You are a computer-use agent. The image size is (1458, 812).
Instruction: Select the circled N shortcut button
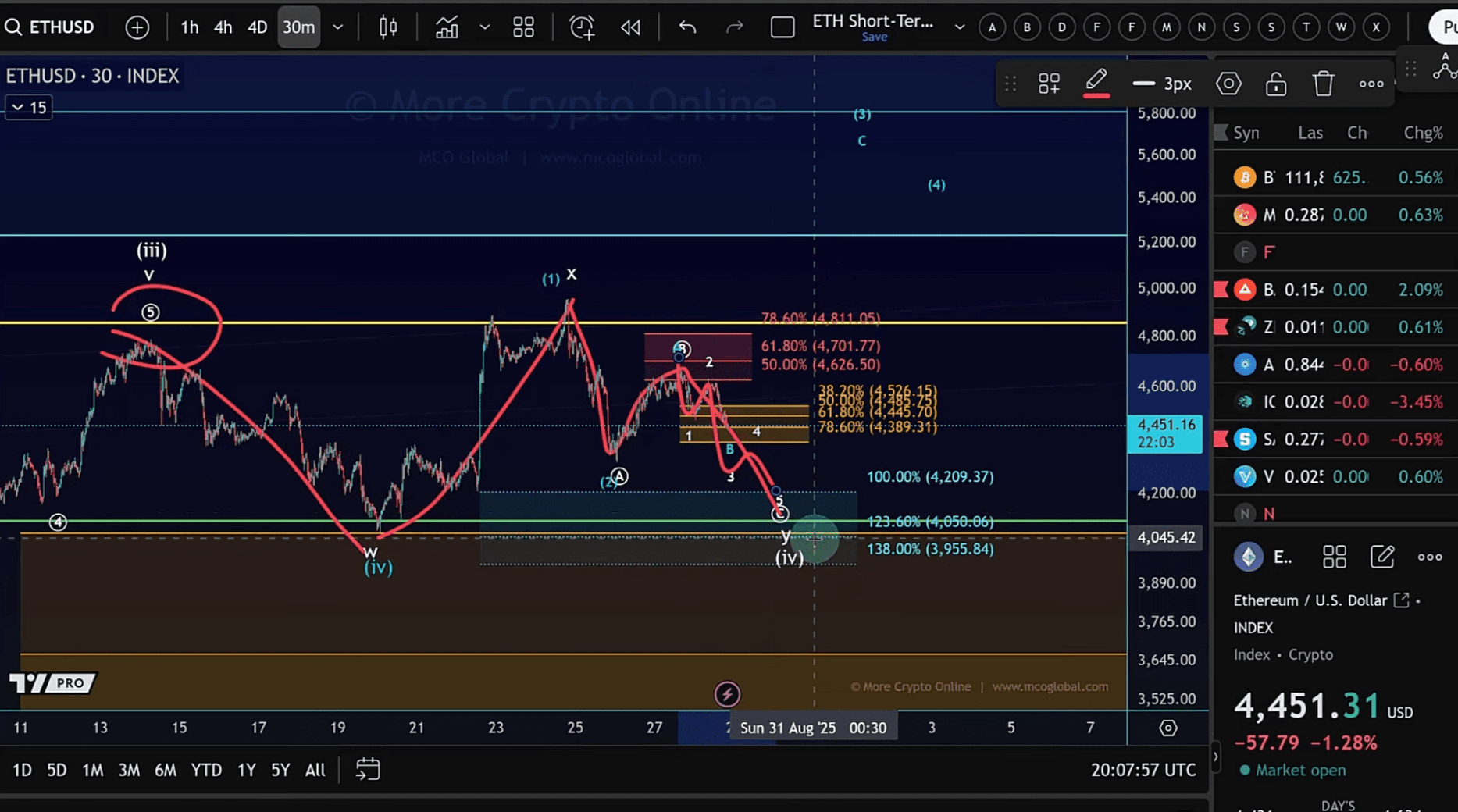pyautogui.click(x=1202, y=27)
